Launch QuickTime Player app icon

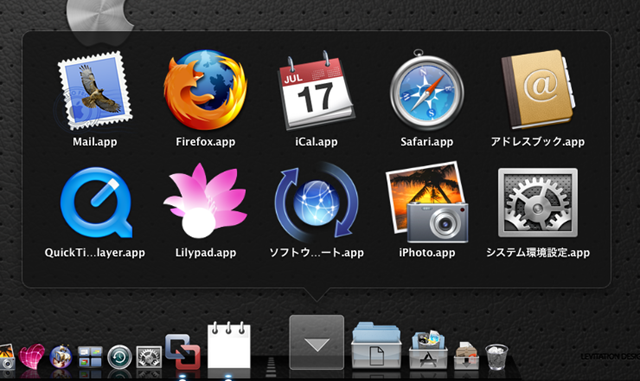(96, 202)
